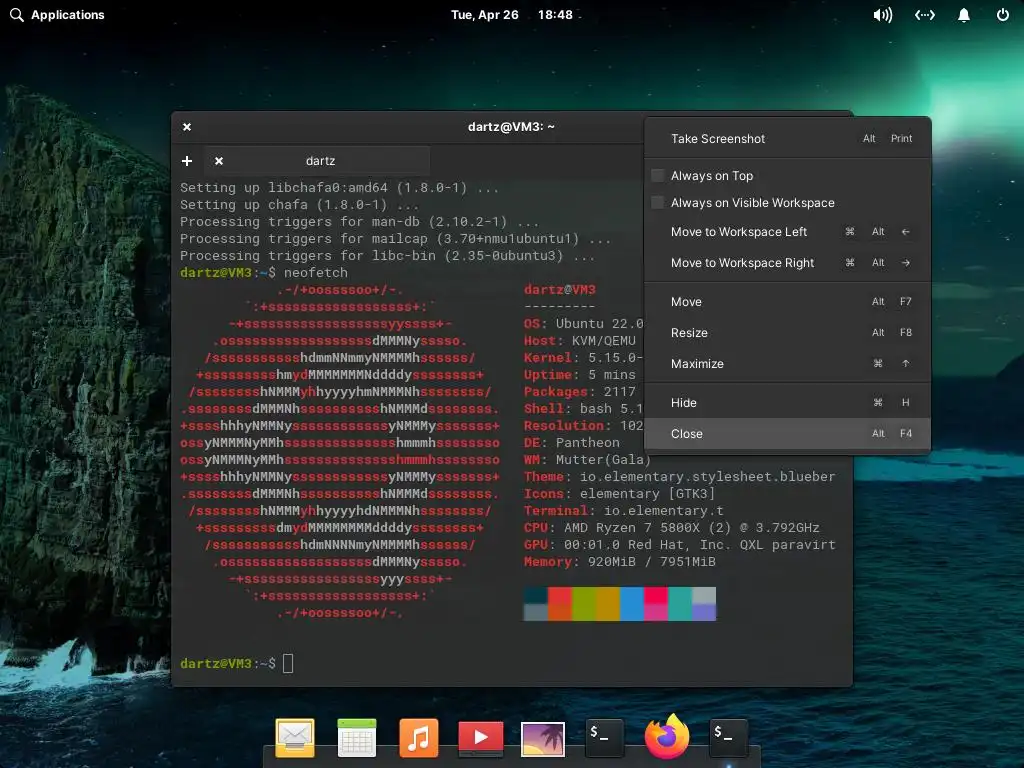Click the Uptime: 5 mins line
This screenshot has width=1024, height=768.
click(579, 375)
